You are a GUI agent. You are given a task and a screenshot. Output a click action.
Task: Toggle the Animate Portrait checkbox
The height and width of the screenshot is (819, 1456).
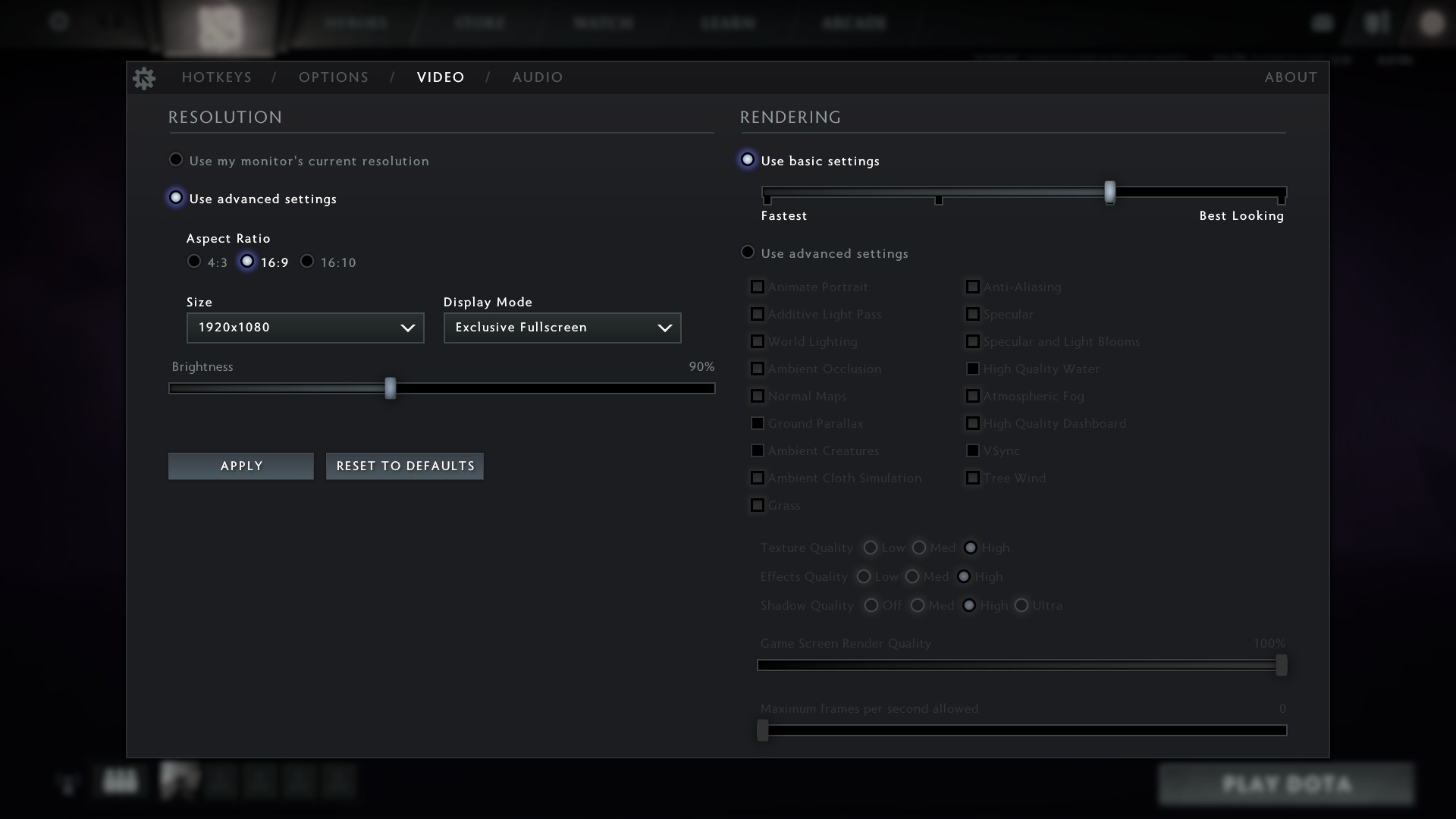pyautogui.click(x=757, y=287)
